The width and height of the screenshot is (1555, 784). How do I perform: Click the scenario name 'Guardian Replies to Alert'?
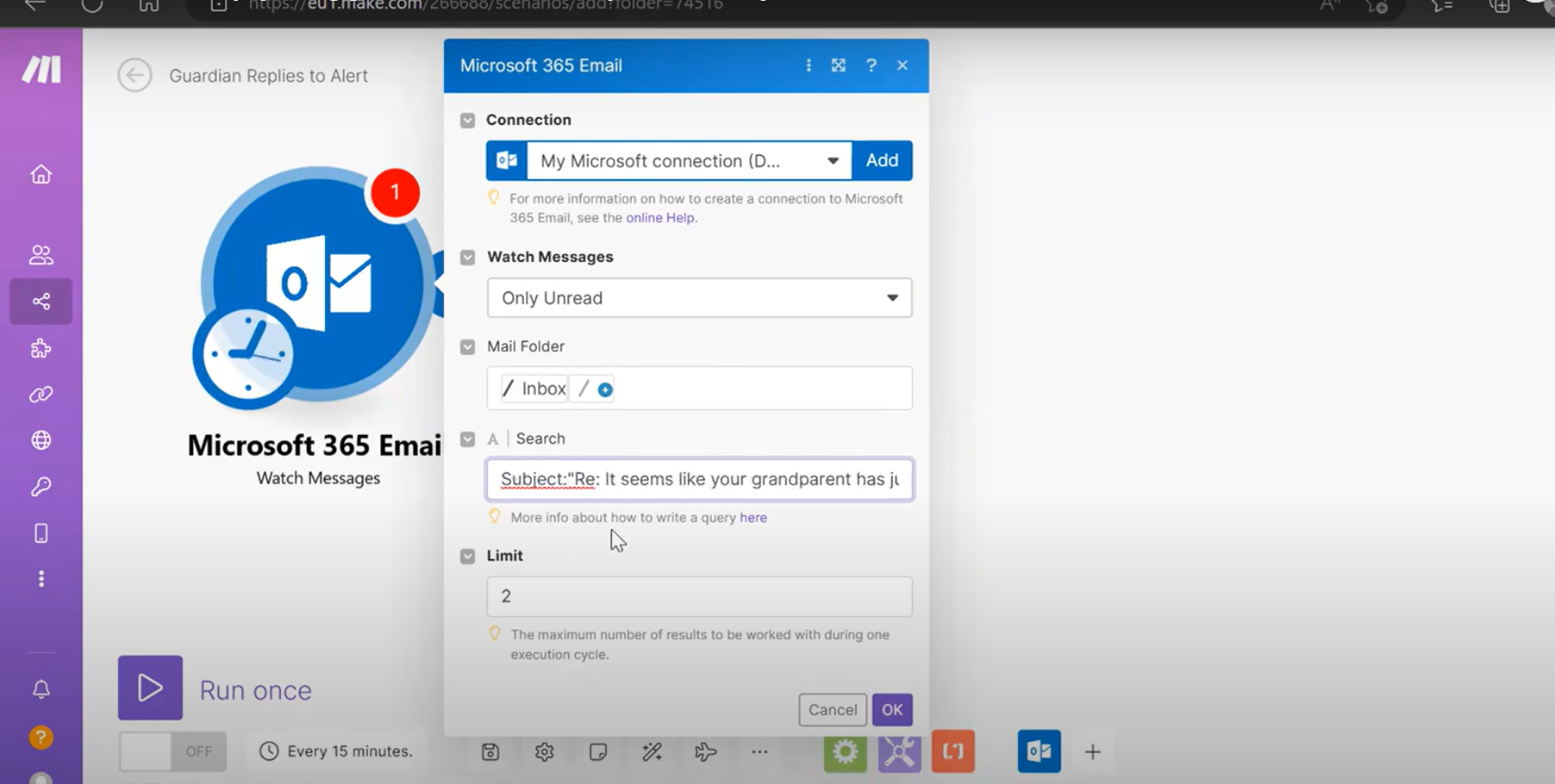click(x=269, y=76)
